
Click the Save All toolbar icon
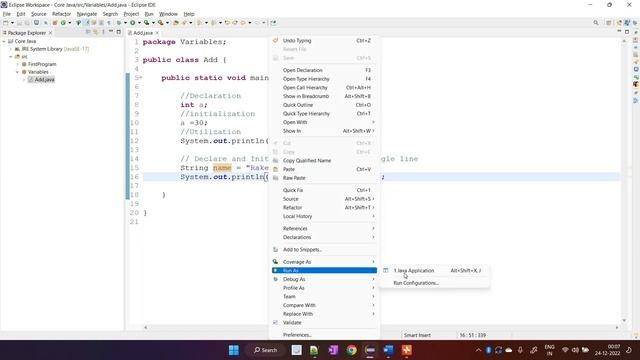[27, 23]
